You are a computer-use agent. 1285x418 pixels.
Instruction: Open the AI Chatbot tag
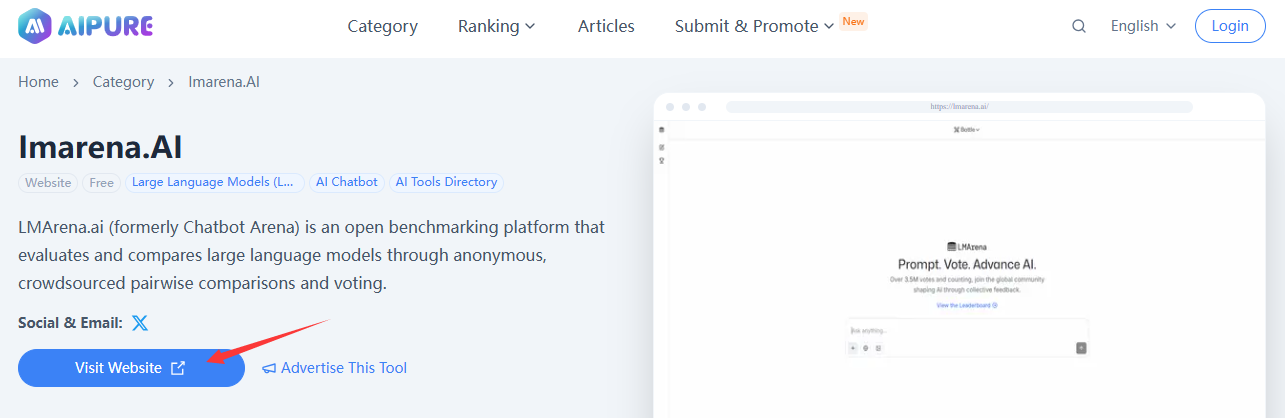347,183
